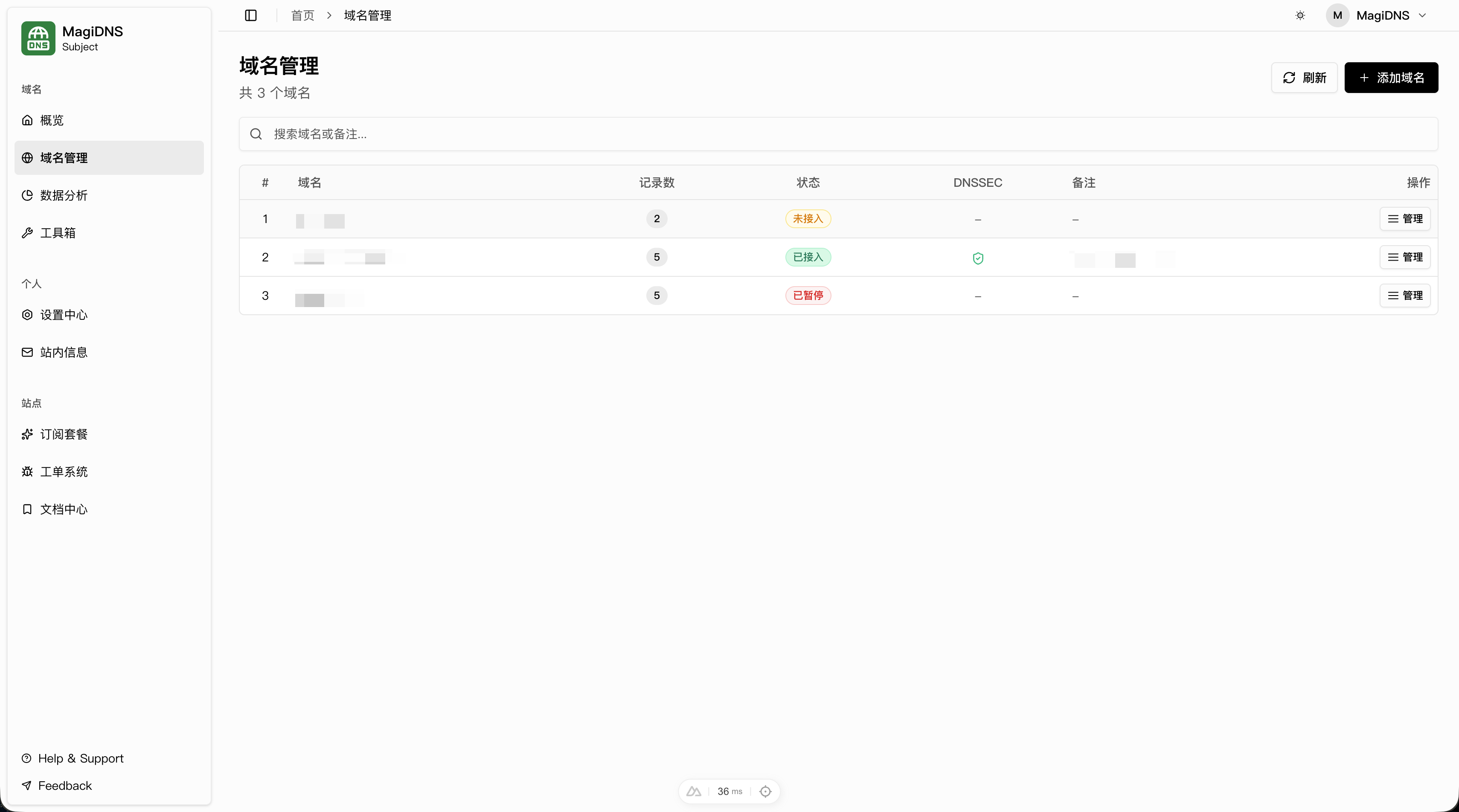
Task: Click the 站内信息 mail icon
Action: point(27,352)
